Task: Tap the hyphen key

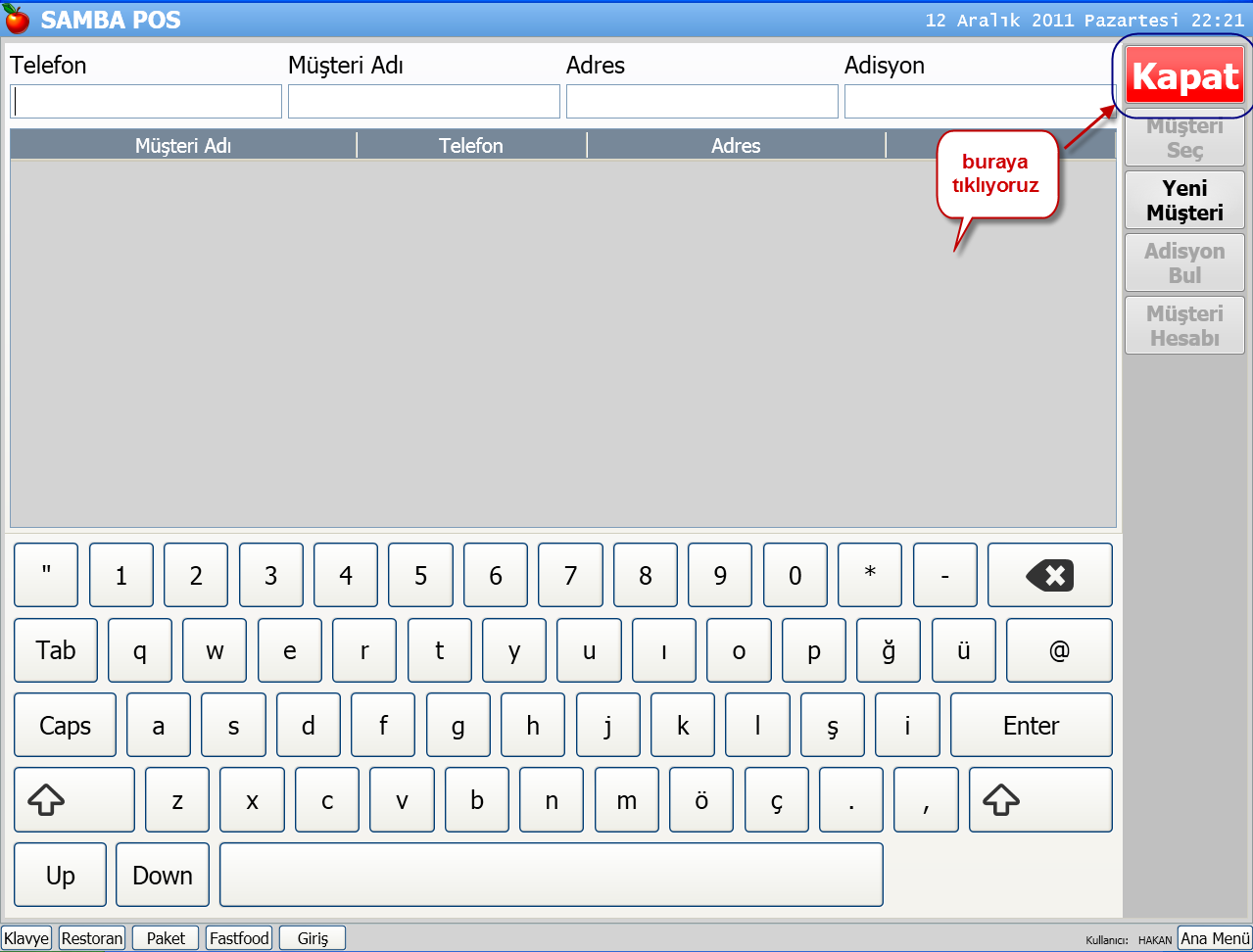Action: pos(944,575)
